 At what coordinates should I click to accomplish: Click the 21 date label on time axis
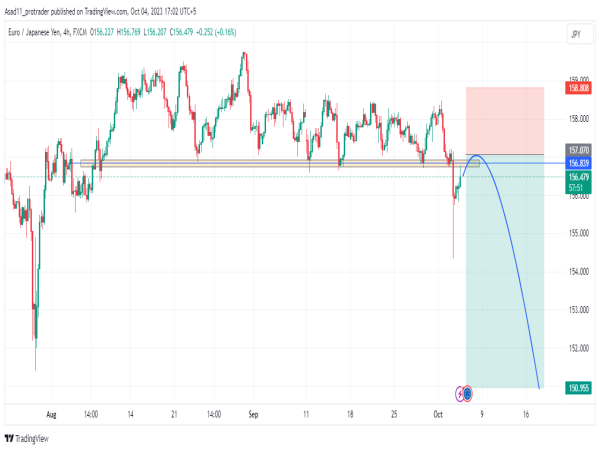pos(174,414)
